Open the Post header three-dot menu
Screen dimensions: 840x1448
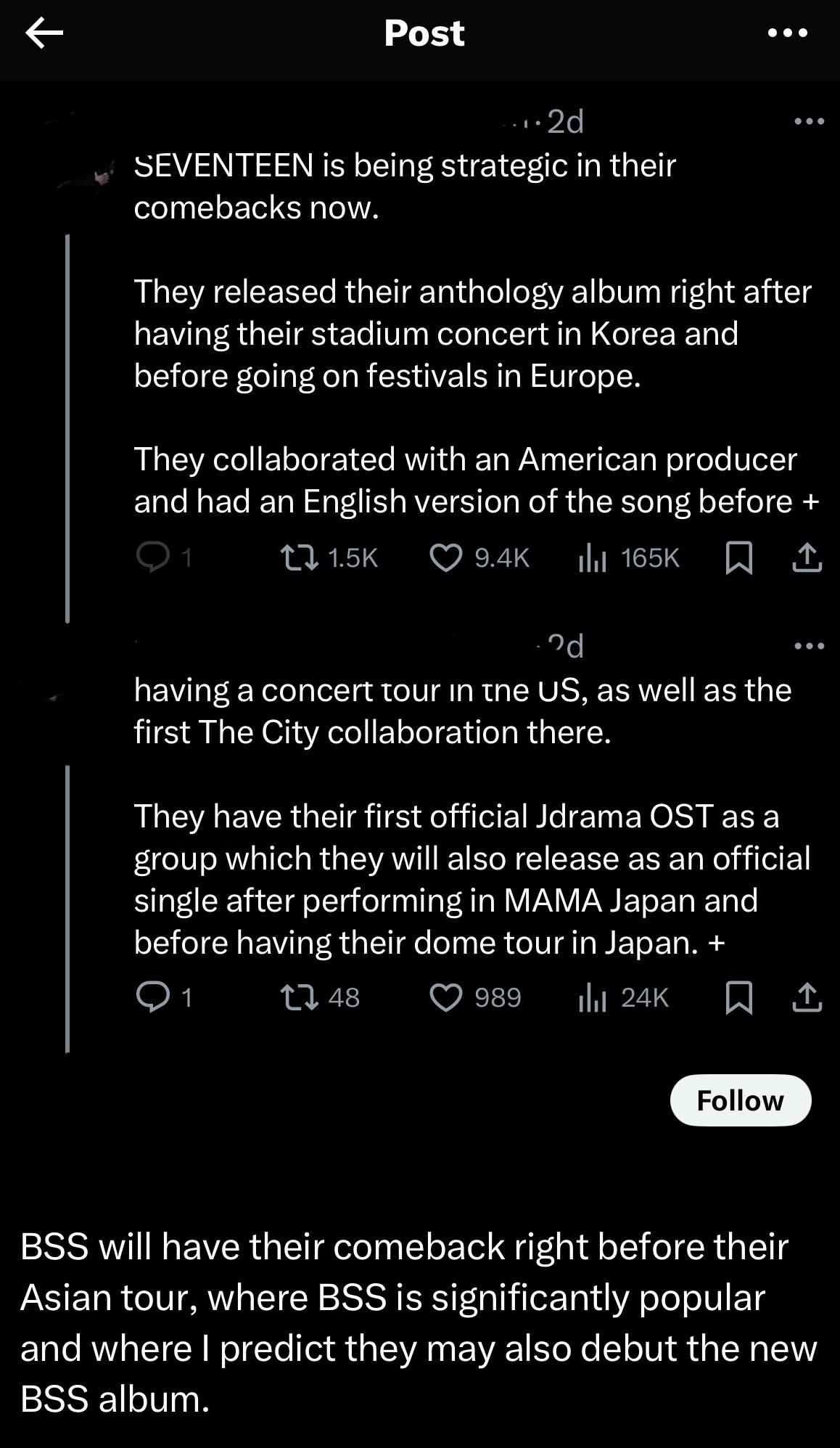point(787,33)
